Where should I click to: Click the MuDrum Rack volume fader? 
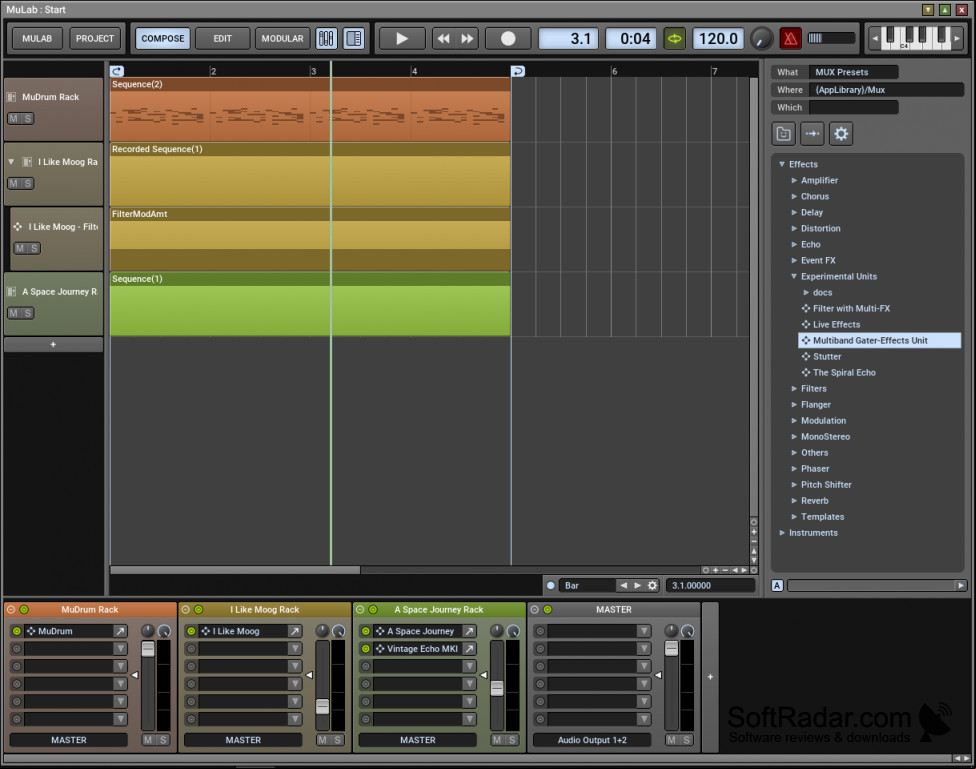coord(148,649)
